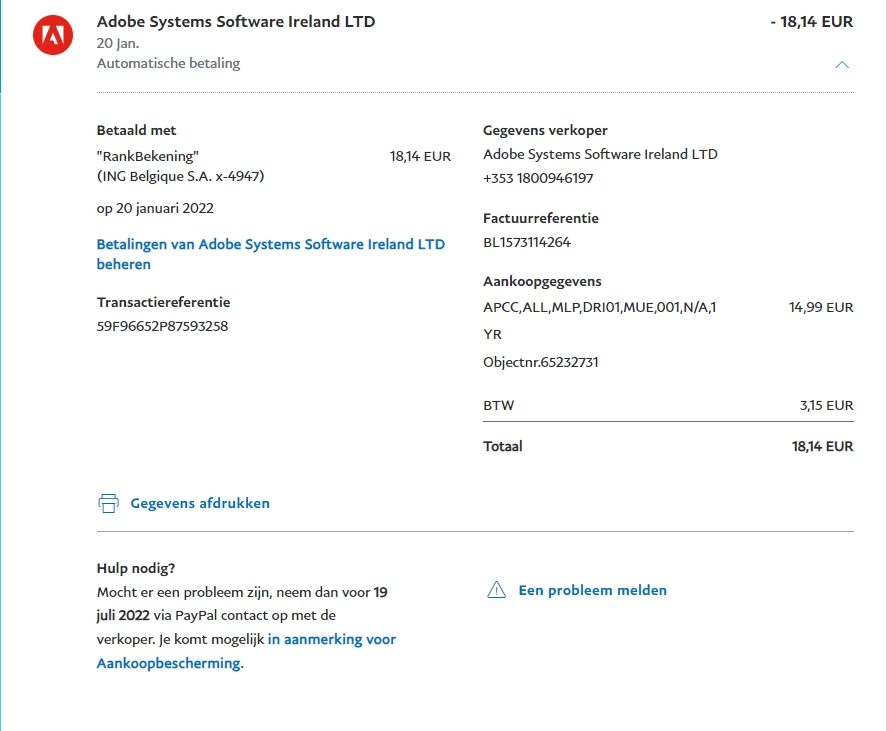This screenshot has width=887, height=731.
Task: Click seller phone number +353 1800946197
Action: 538,178
